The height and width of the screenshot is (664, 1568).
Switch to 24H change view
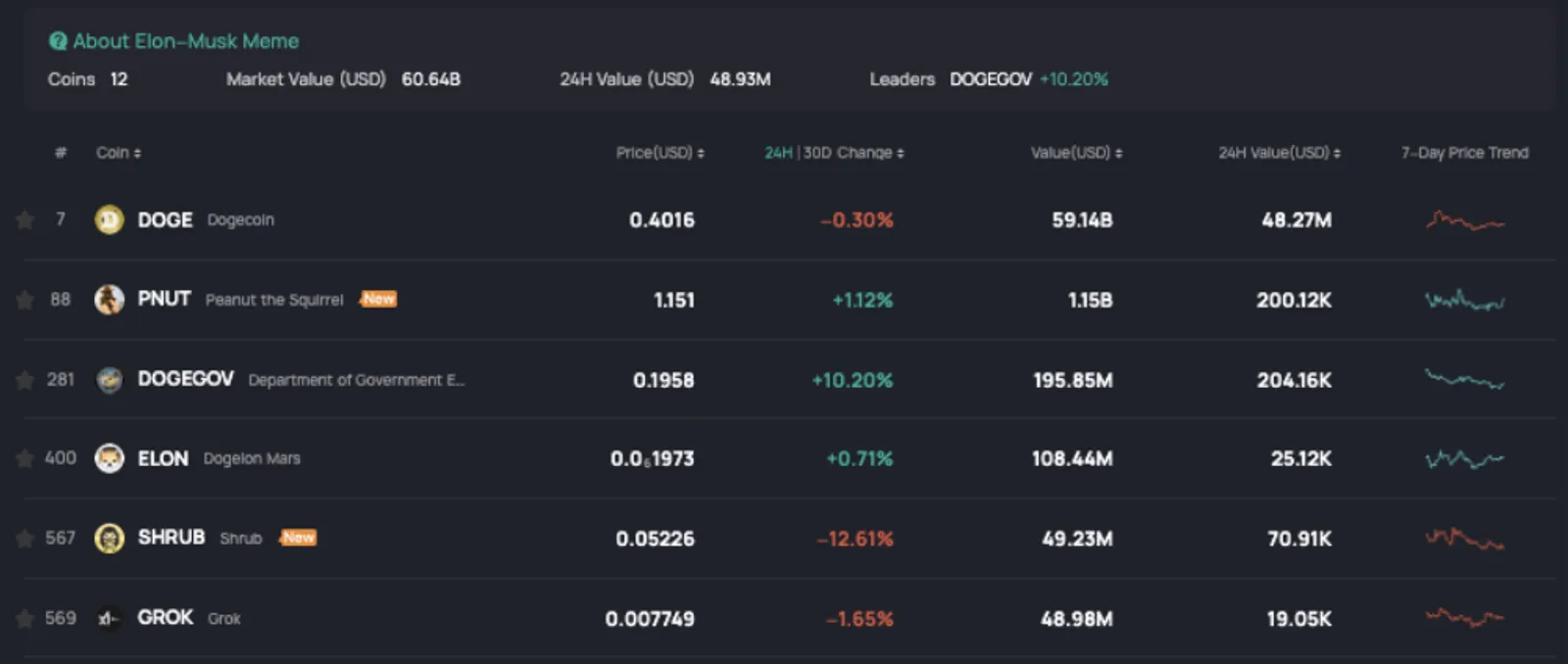(778, 153)
